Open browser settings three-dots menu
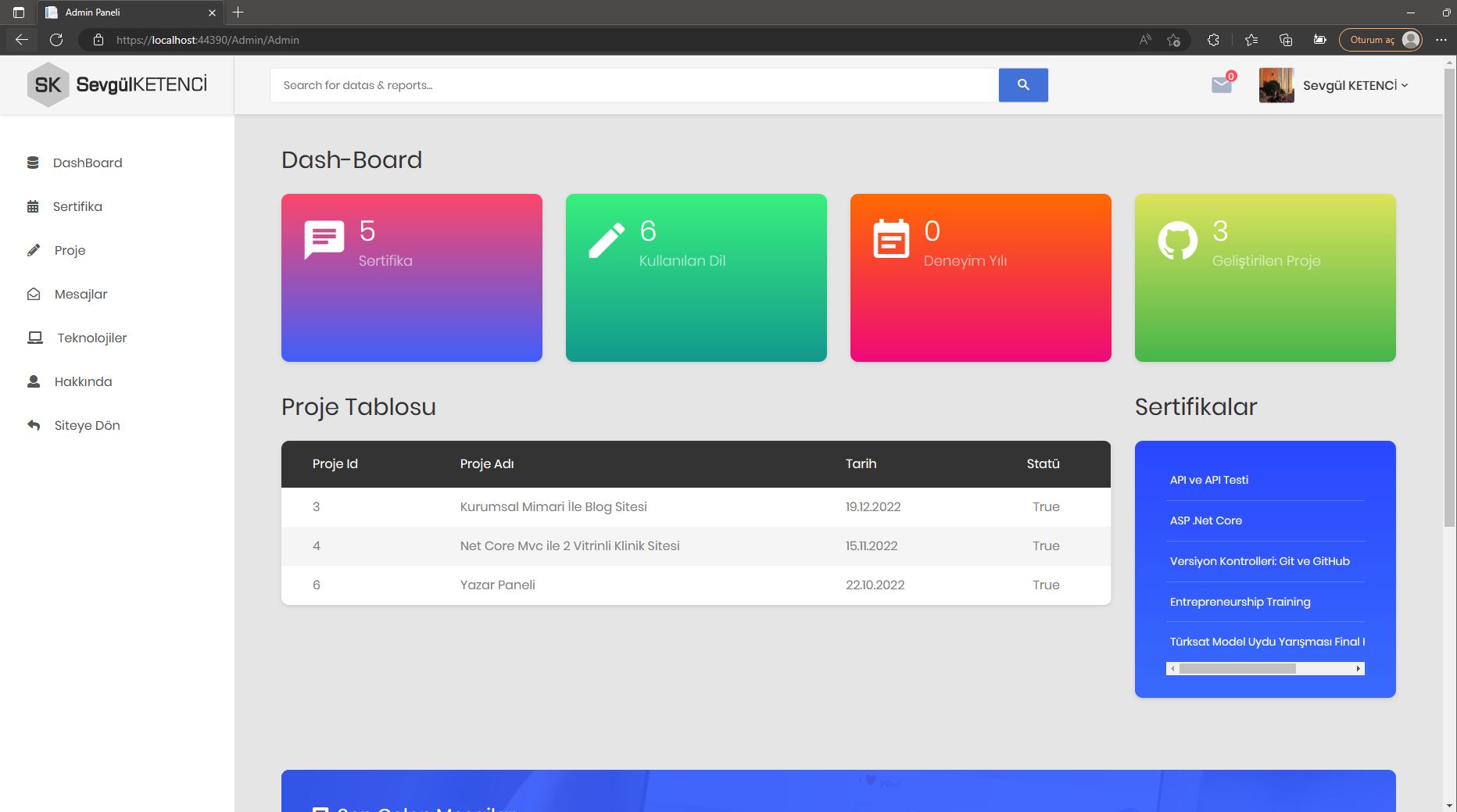The image size is (1457, 812). click(x=1441, y=40)
